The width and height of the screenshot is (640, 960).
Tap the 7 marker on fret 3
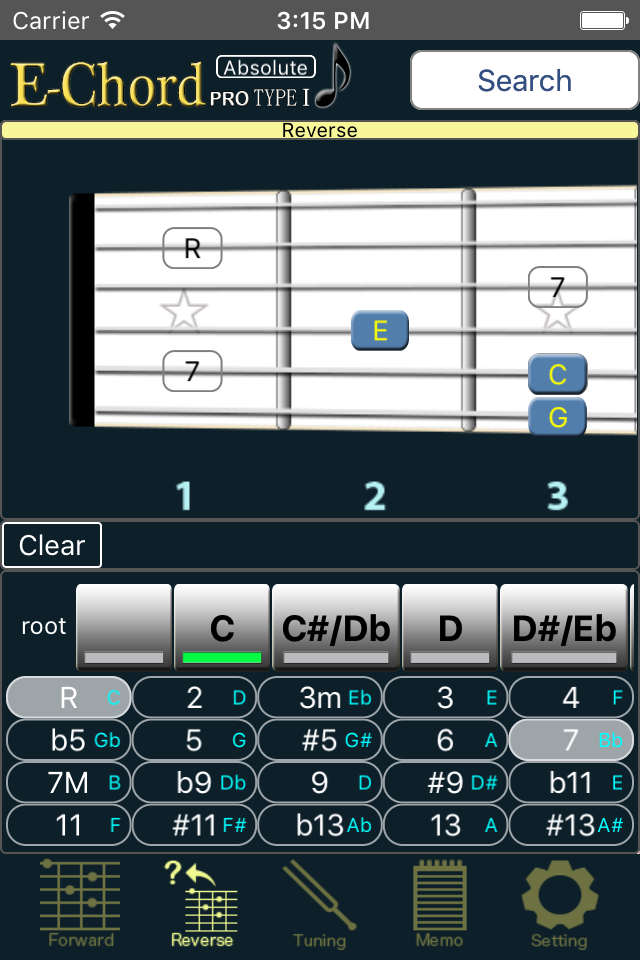coord(557,287)
